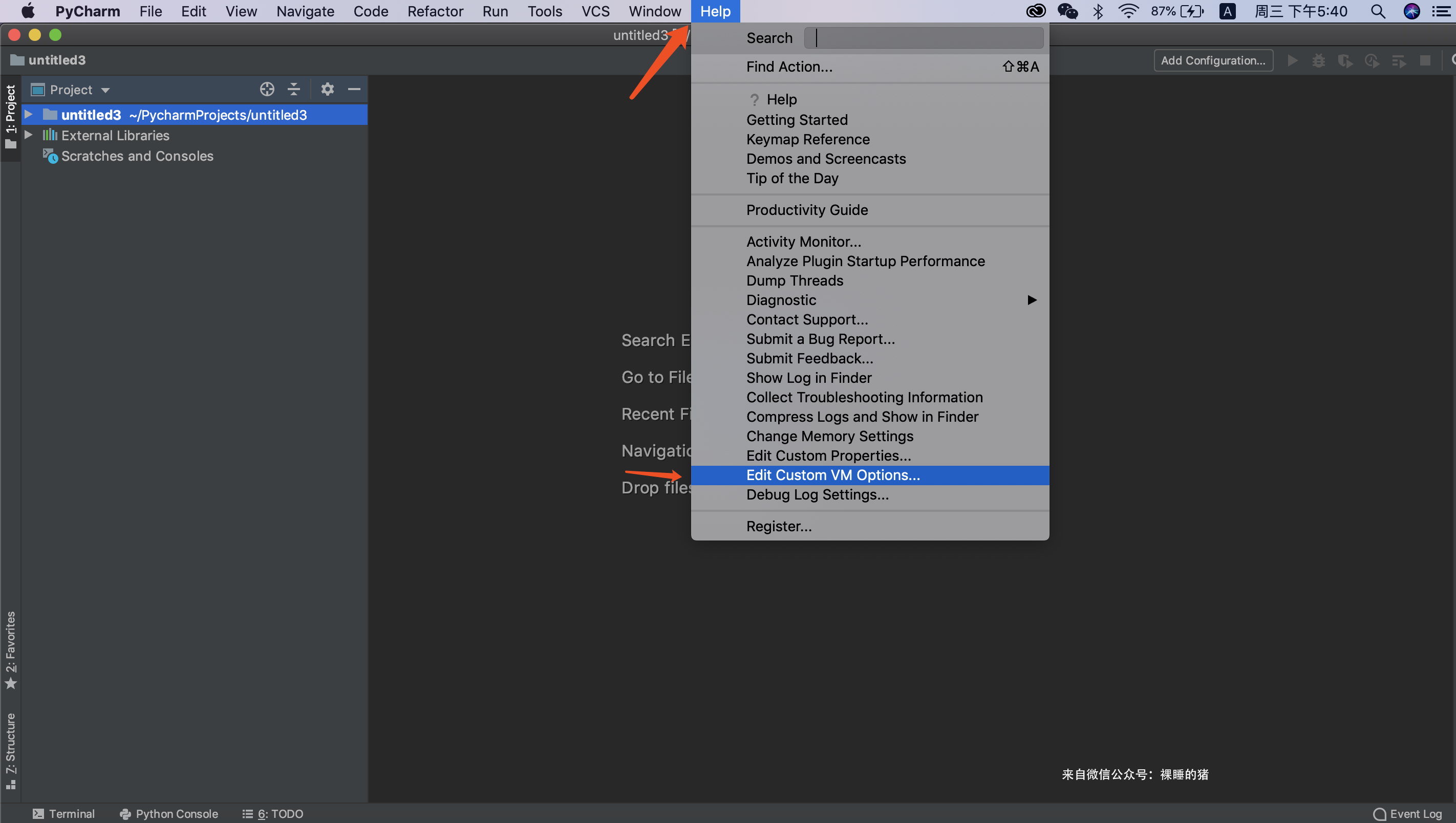Open the File menu
Screen dimensions: 1456x823
pos(151,11)
